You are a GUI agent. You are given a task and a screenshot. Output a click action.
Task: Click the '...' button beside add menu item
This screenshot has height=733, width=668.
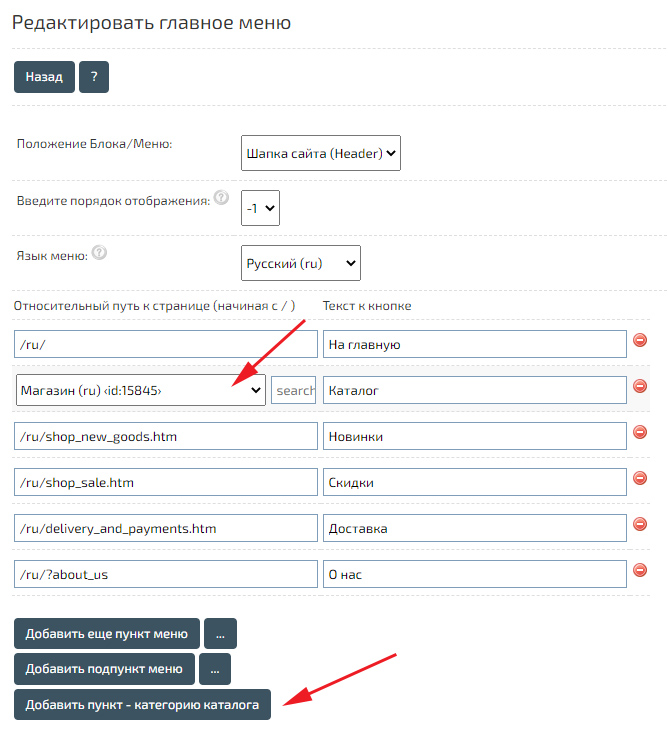[x=220, y=634]
